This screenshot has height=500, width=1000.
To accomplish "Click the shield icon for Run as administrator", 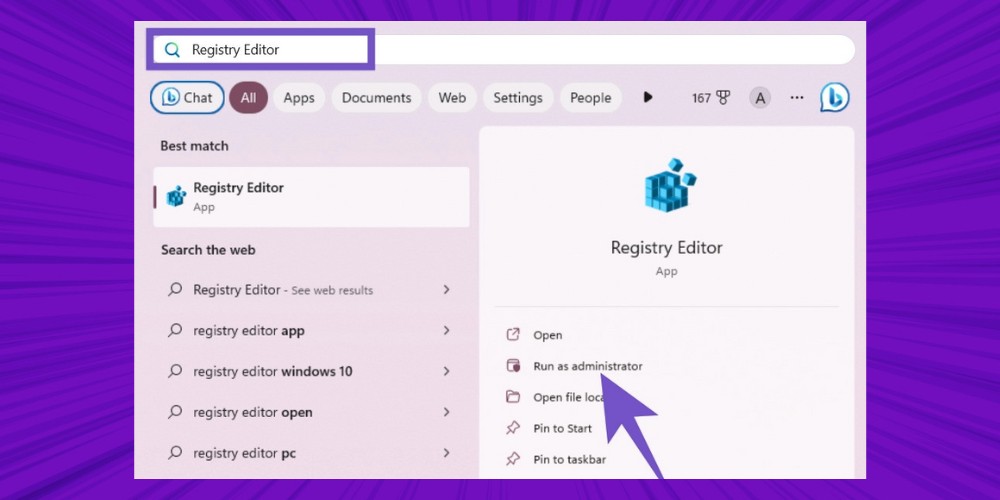I will coord(513,365).
